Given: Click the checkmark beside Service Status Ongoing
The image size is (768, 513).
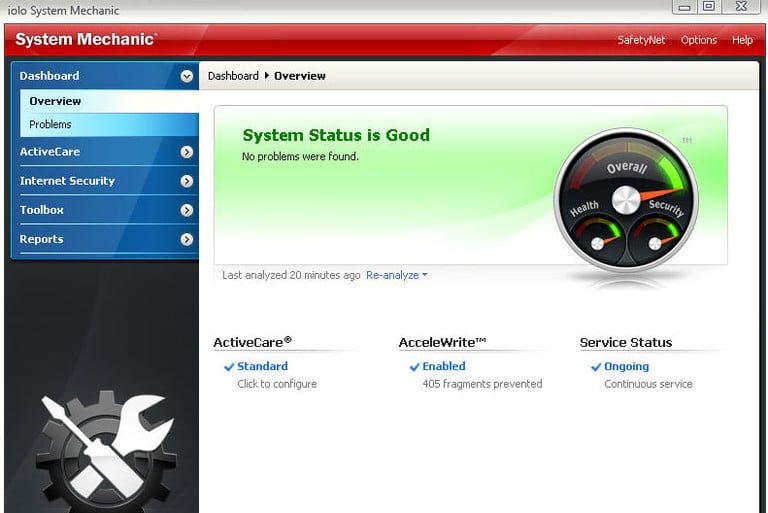Looking at the screenshot, I should pos(596,367).
